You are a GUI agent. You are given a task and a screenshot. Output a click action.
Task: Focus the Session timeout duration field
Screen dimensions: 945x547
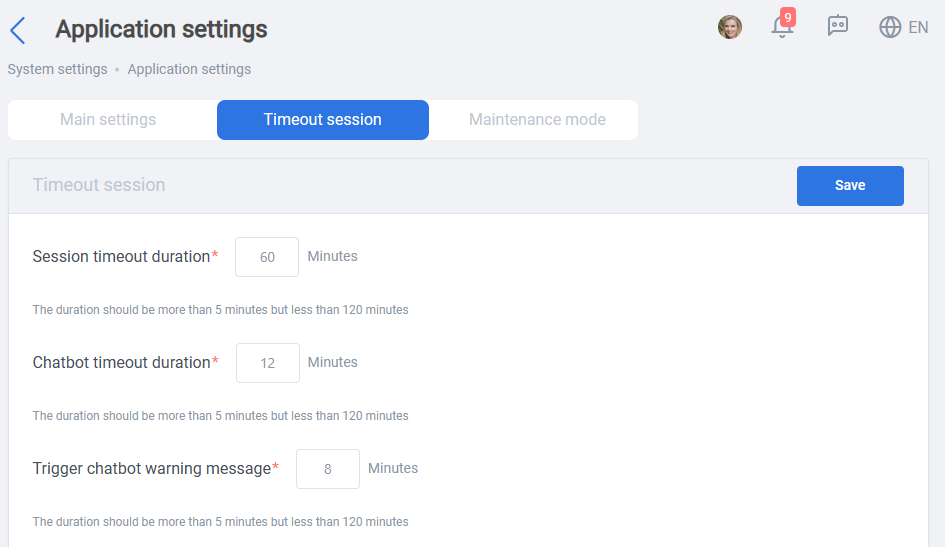click(x=267, y=257)
